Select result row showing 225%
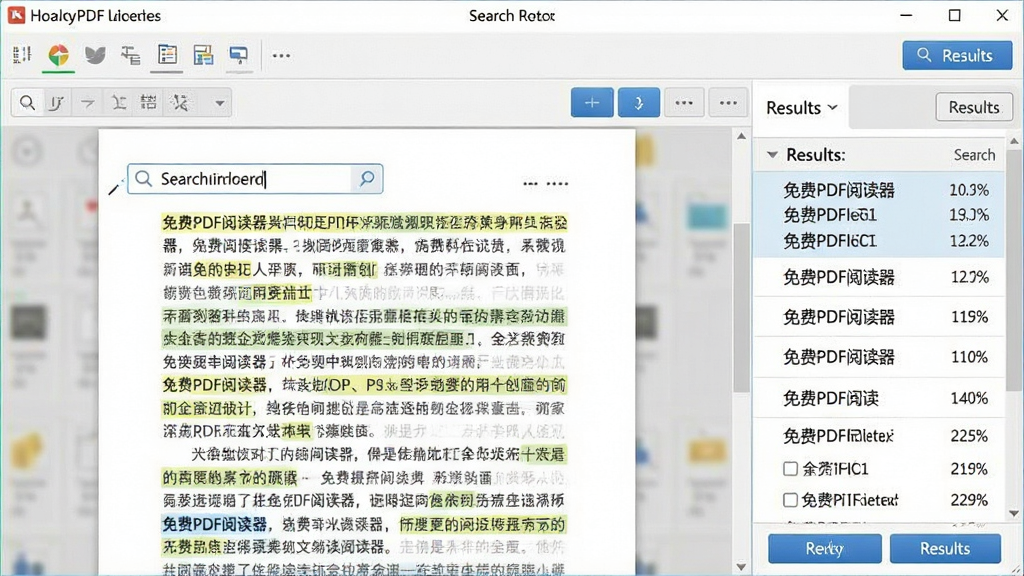1024x576 pixels. point(879,436)
